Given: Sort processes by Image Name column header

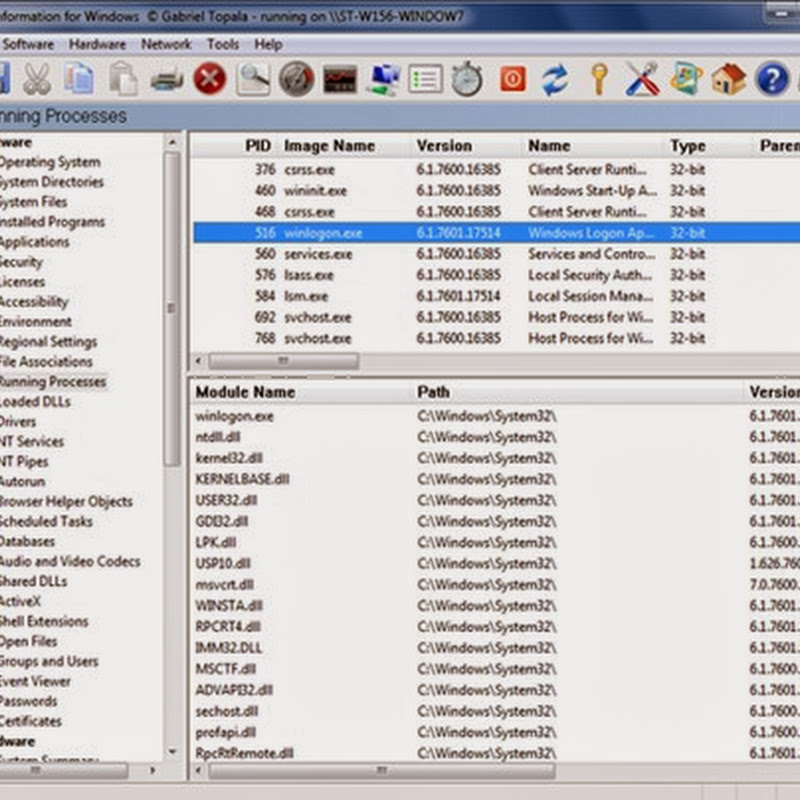Looking at the screenshot, I should (x=329, y=146).
